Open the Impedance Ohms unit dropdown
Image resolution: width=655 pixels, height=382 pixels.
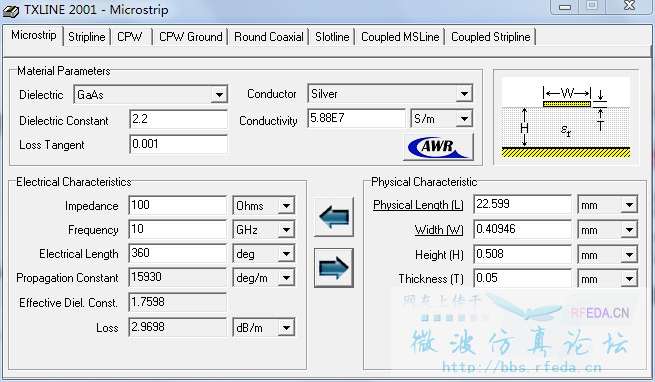(x=286, y=206)
